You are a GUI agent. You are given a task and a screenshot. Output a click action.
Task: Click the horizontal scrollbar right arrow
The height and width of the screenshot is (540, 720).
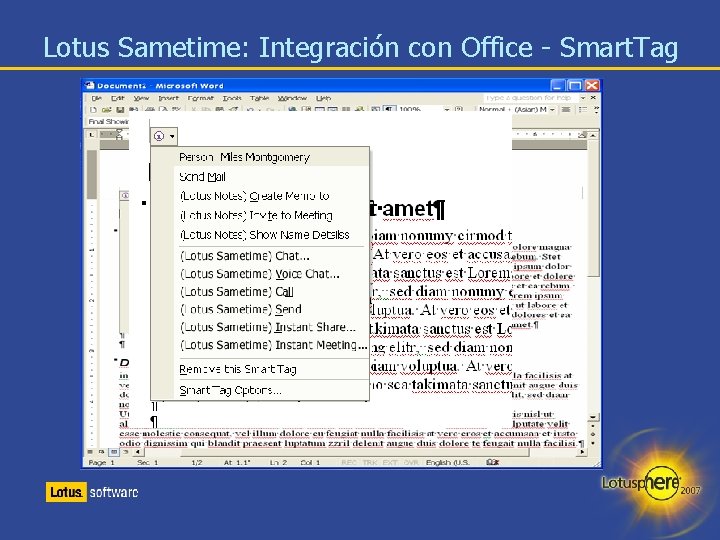583,452
